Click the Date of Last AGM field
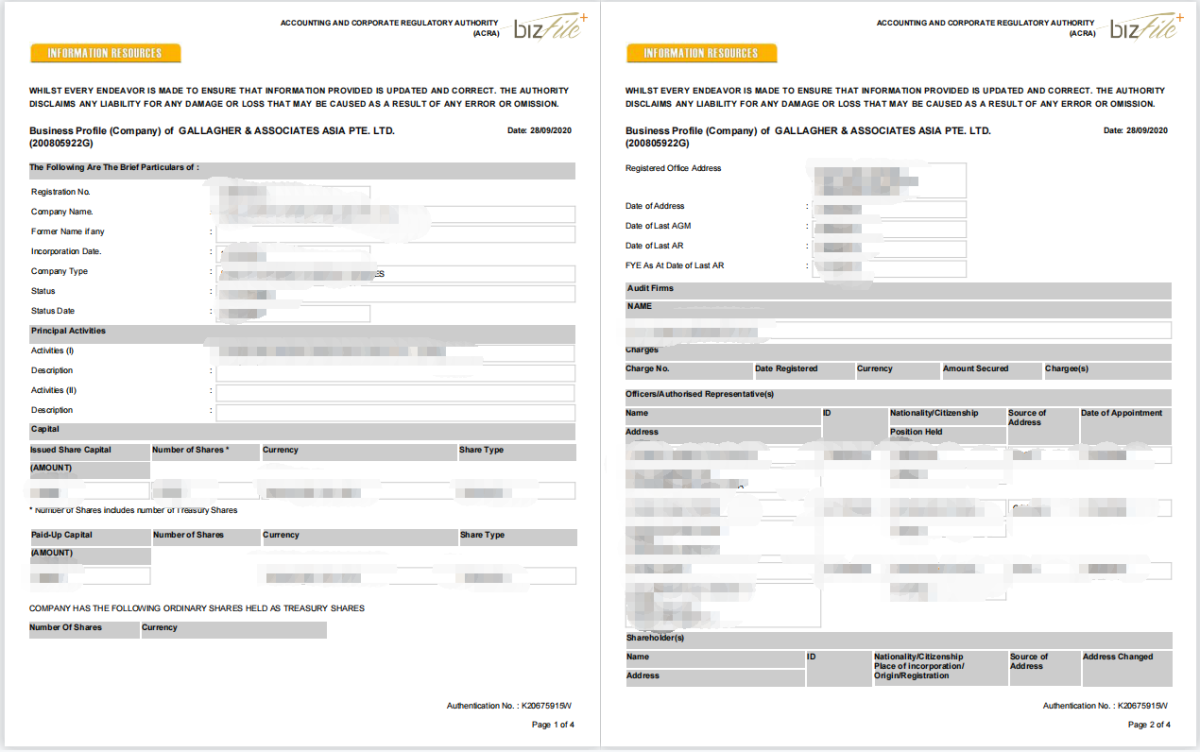 click(890, 229)
